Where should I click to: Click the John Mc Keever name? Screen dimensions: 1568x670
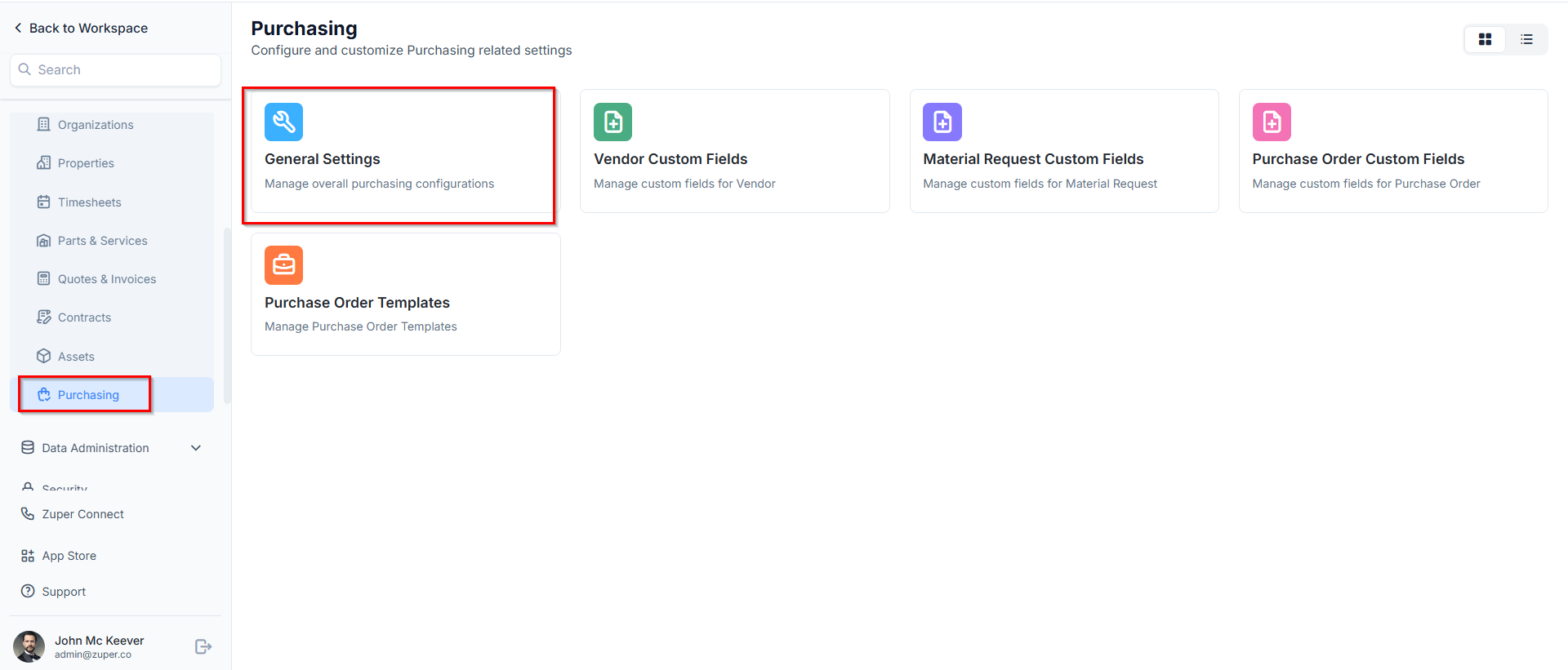pyautogui.click(x=99, y=641)
